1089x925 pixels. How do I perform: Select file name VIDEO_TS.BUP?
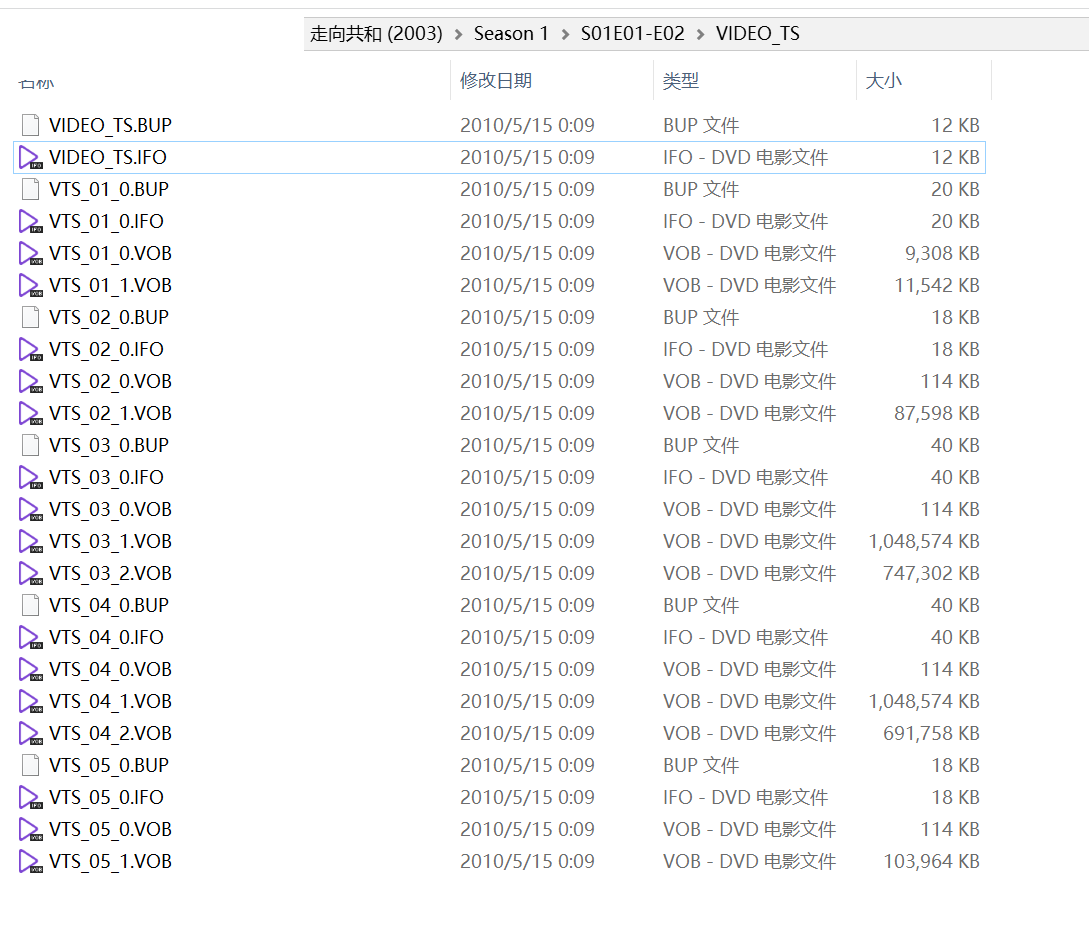110,125
